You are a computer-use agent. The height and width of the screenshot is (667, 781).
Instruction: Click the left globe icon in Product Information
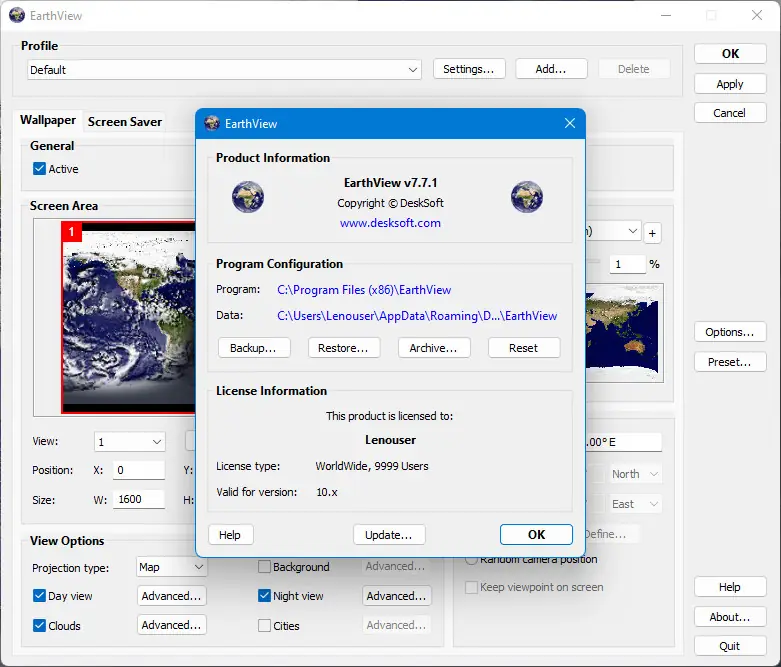247,197
